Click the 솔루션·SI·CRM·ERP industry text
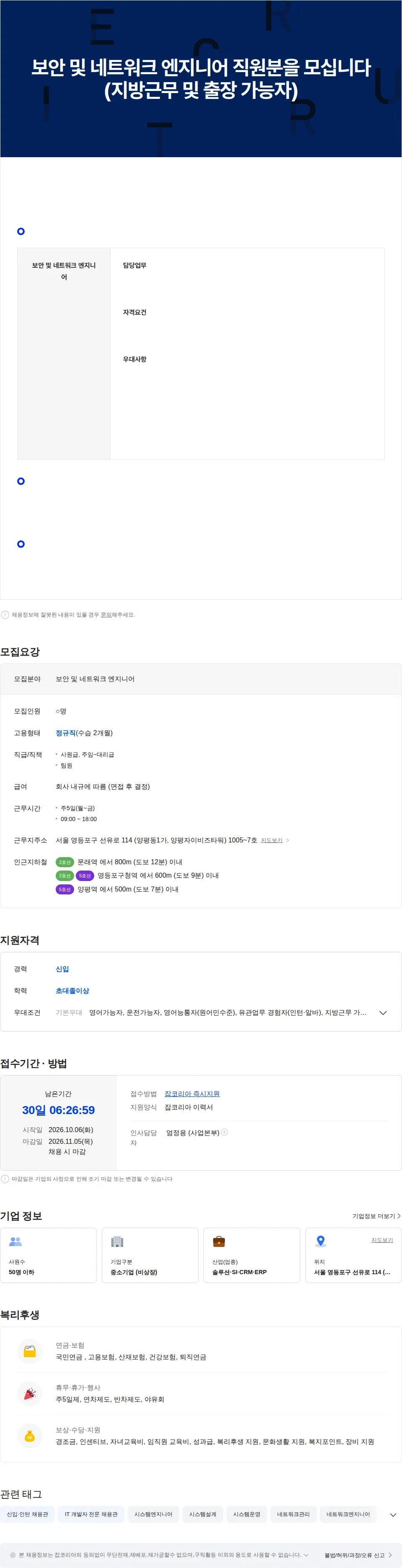The width and height of the screenshot is (402, 1568). pos(239,1272)
